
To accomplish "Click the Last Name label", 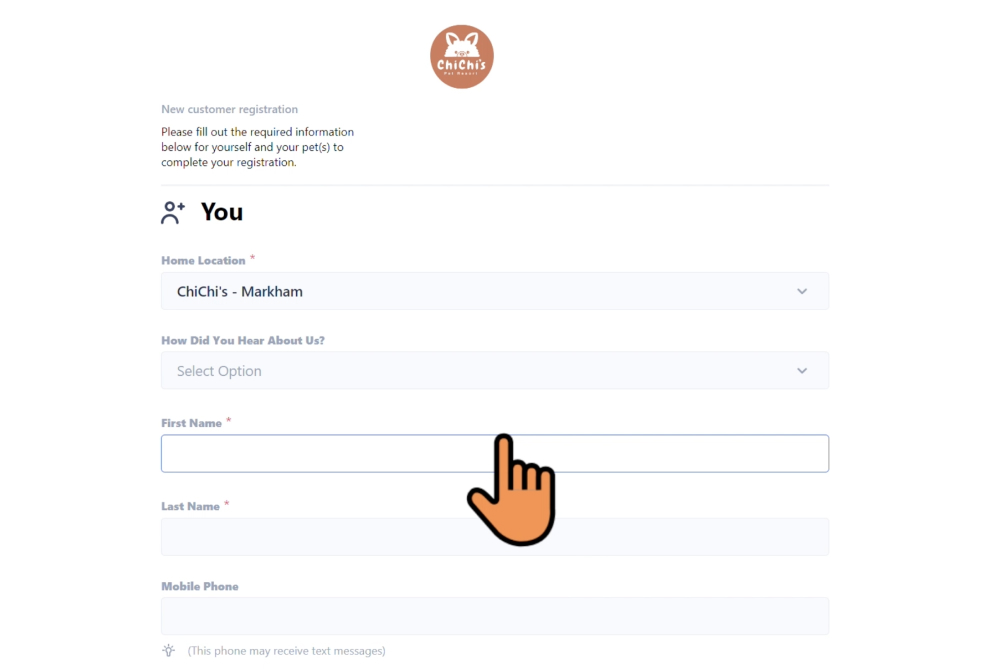I will pyautogui.click(x=190, y=507).
